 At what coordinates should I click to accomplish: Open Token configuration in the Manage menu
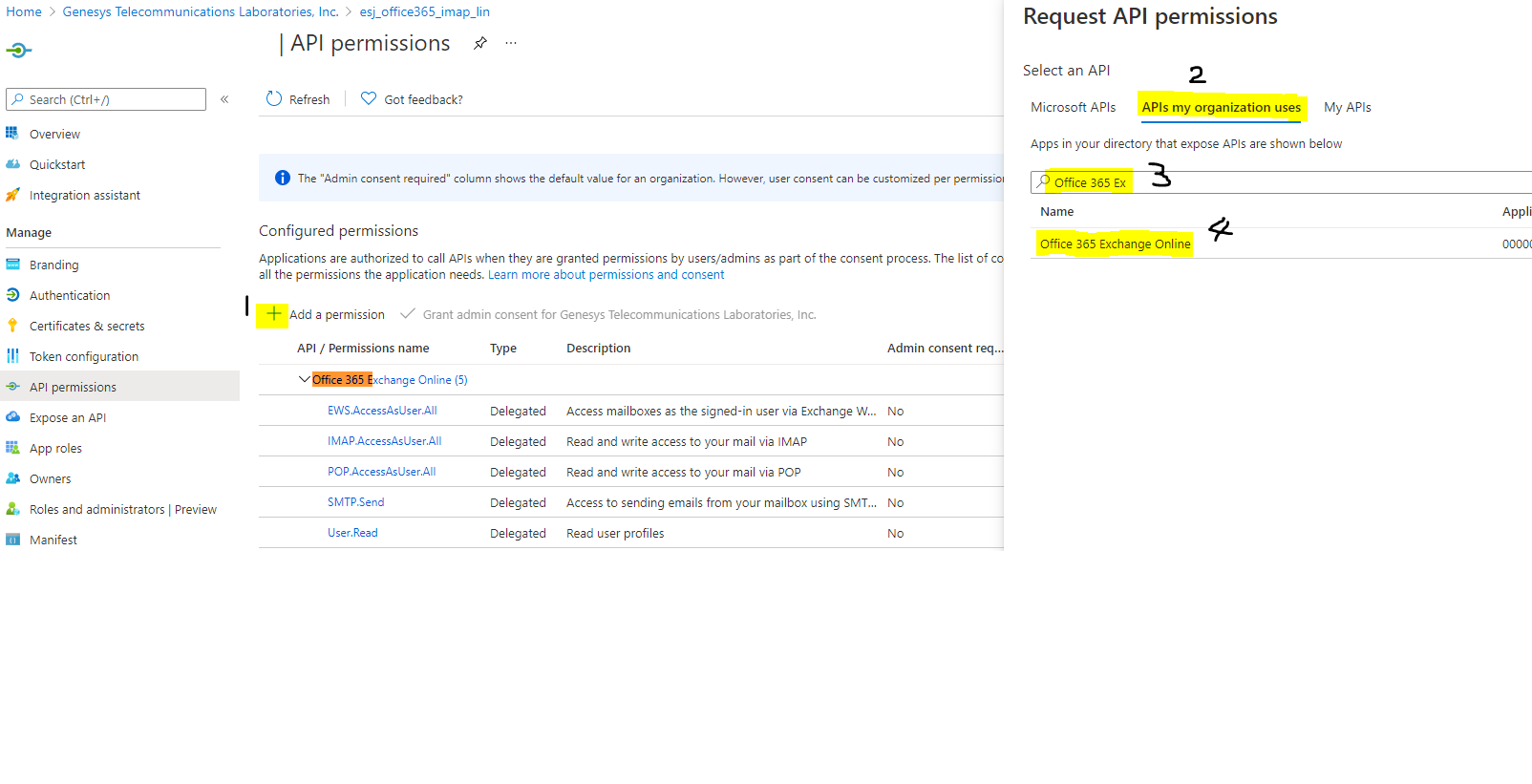(84, 356)
